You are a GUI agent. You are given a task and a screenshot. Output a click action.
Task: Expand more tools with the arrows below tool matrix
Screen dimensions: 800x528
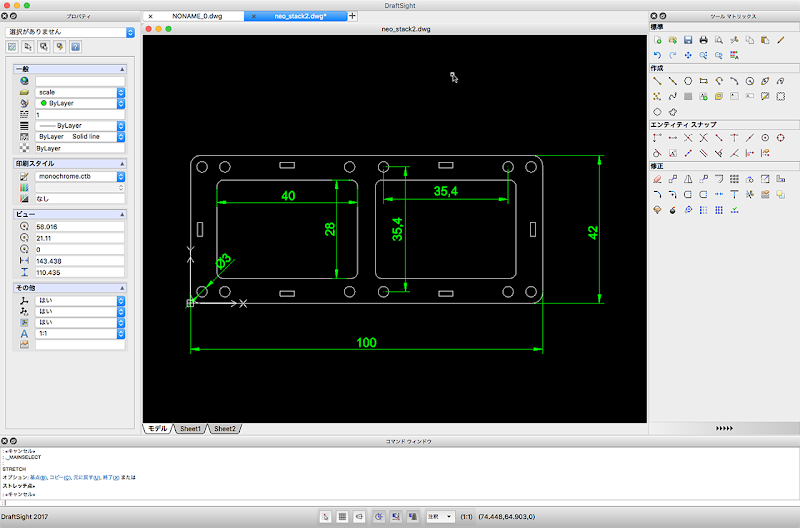pos(724,429)
